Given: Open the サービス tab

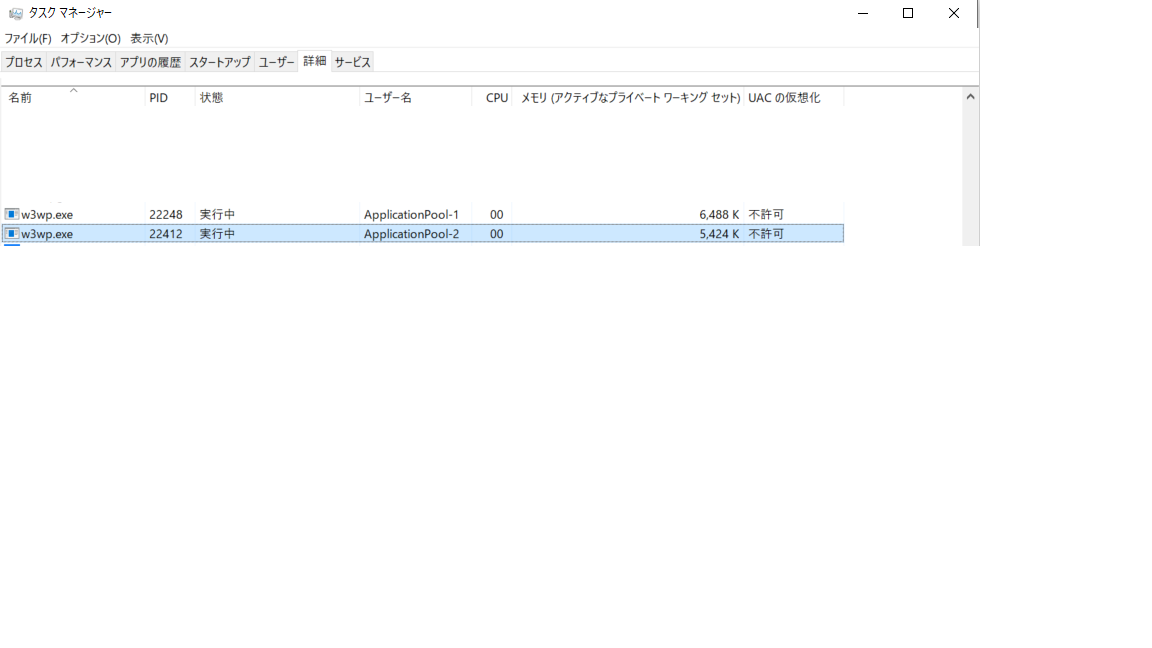Looking at the screenshot, I should click(x=350, y=61).
